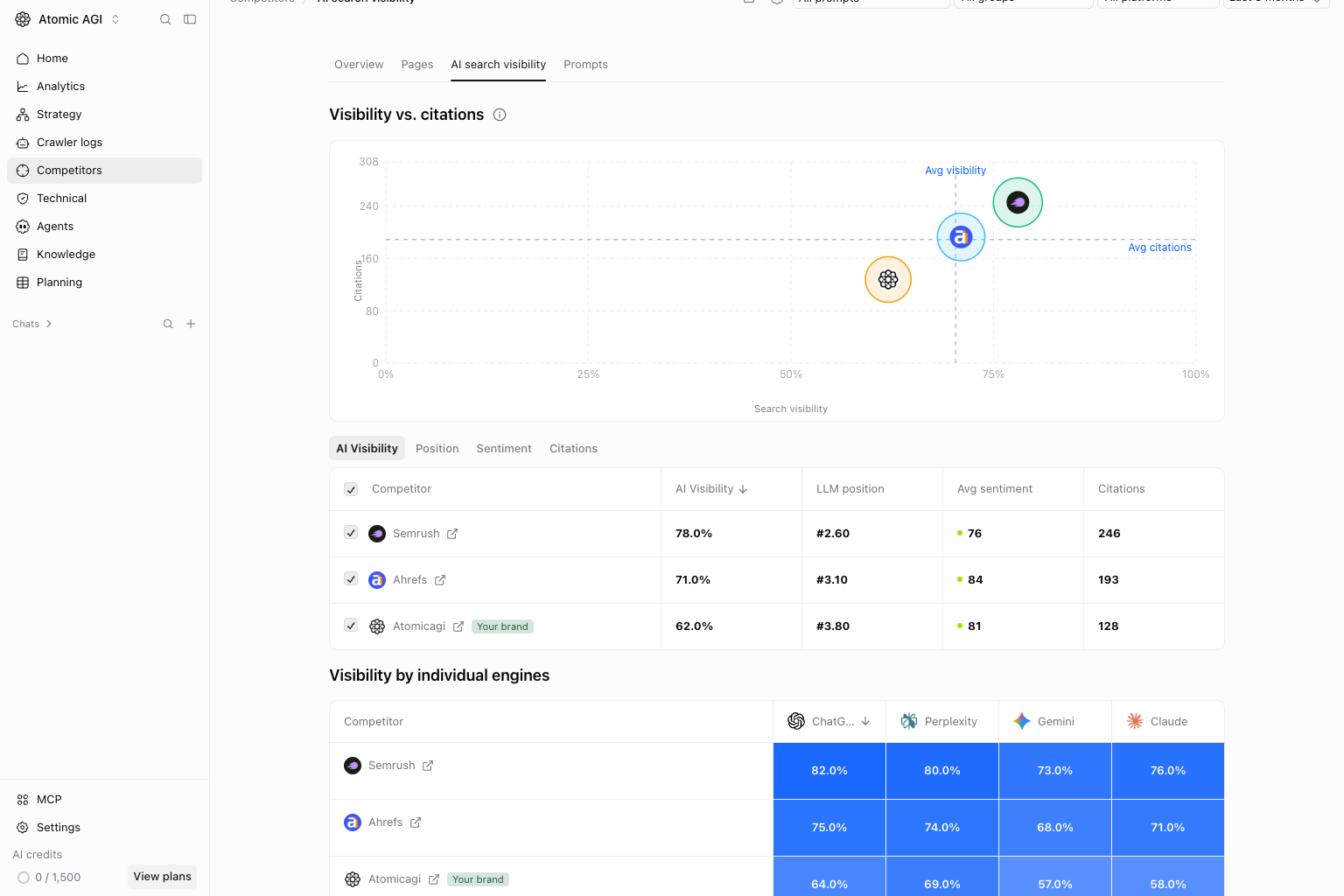Toggle the select-all Competitor checkbox
Viewport: 1344px width, 896px height.
pyautogui.click(x=351, y=489)
